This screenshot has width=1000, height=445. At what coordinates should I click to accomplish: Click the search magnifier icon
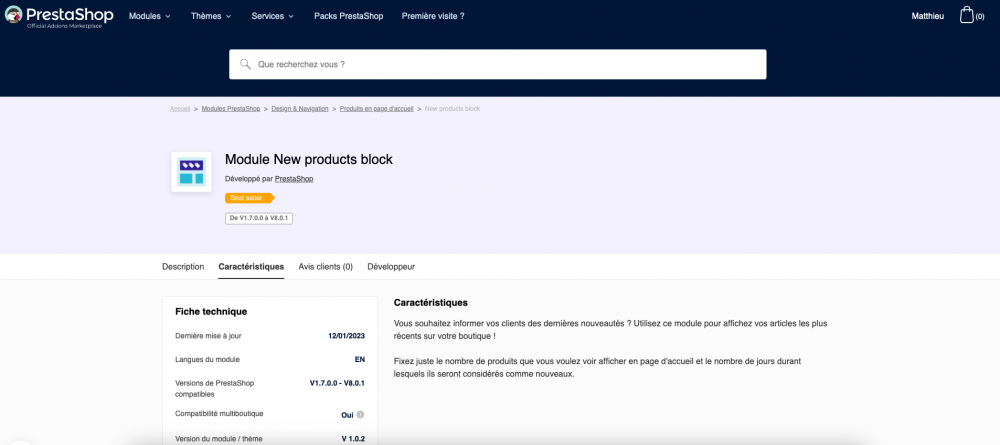pyautogui.click(x=245, y=64)
